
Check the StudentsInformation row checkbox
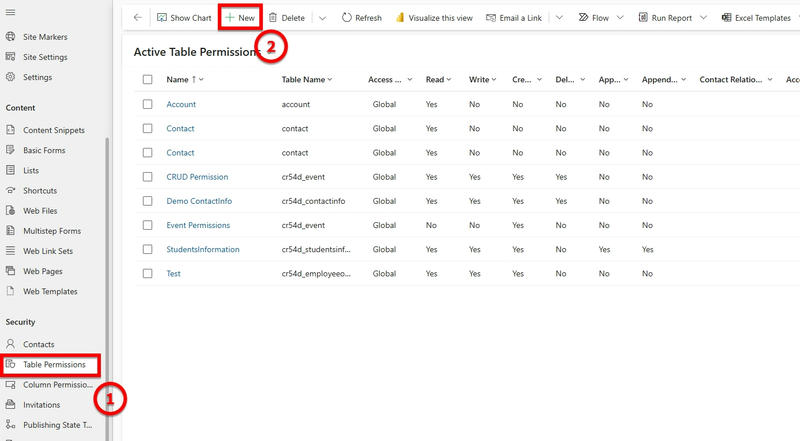click(x=147, y=249)
